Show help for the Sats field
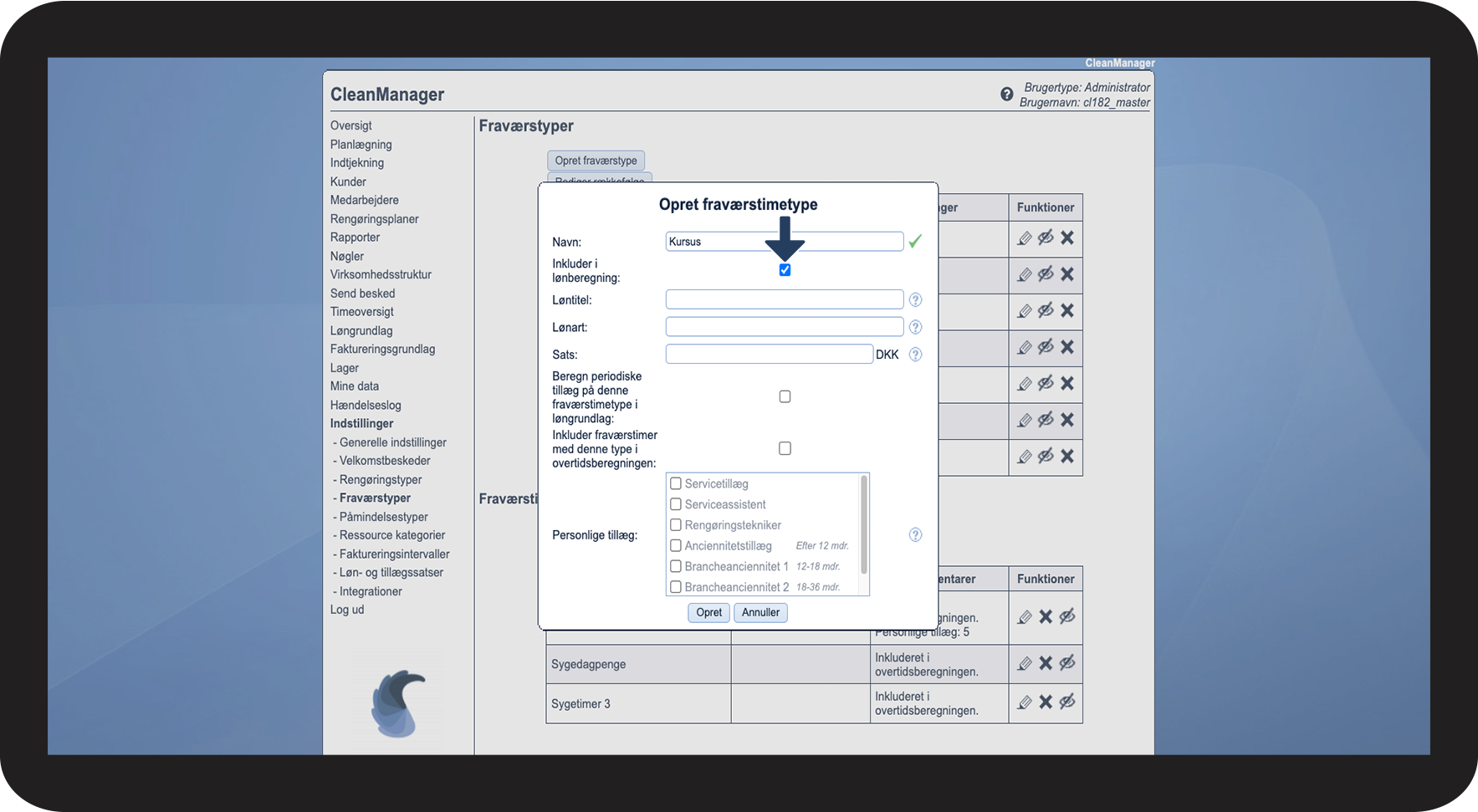This screenshot has height=812, width=1478. point(915,355)
